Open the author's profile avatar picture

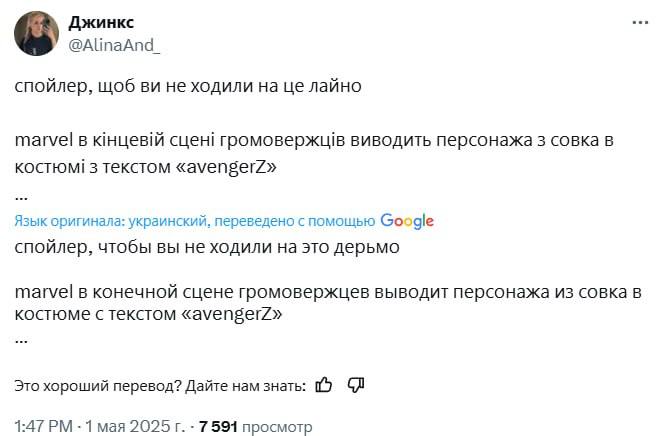(x=36, y=34)
